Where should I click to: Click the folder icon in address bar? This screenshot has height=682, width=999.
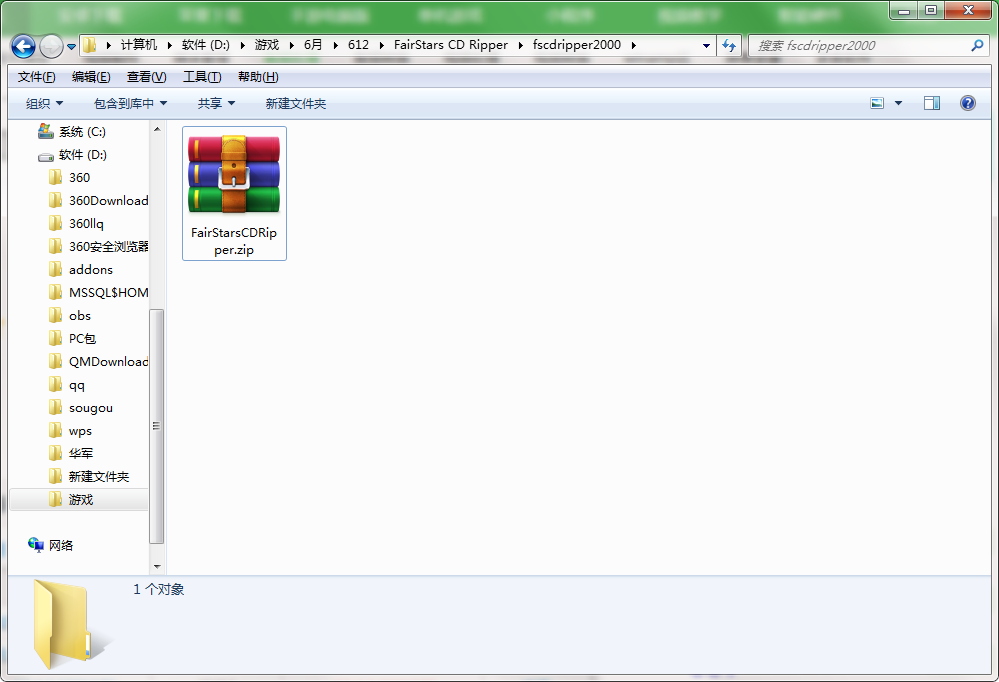pyautogui.click(x=90, y=45)
